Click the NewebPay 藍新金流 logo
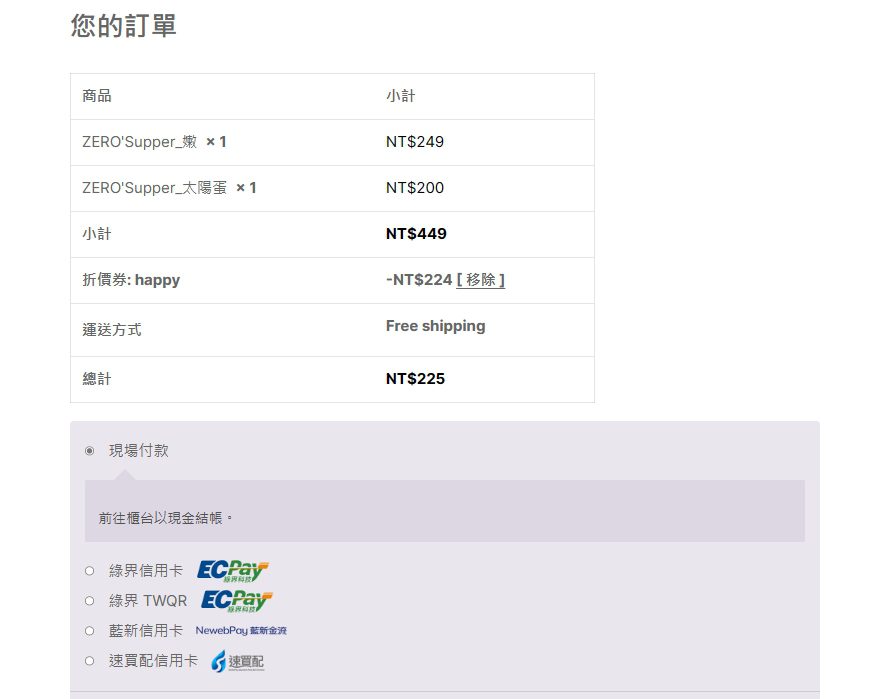 (x=241, y=631)
